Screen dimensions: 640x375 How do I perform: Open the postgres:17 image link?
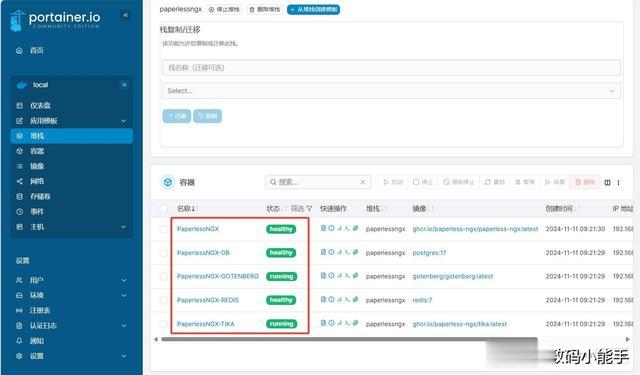point(429,253)
